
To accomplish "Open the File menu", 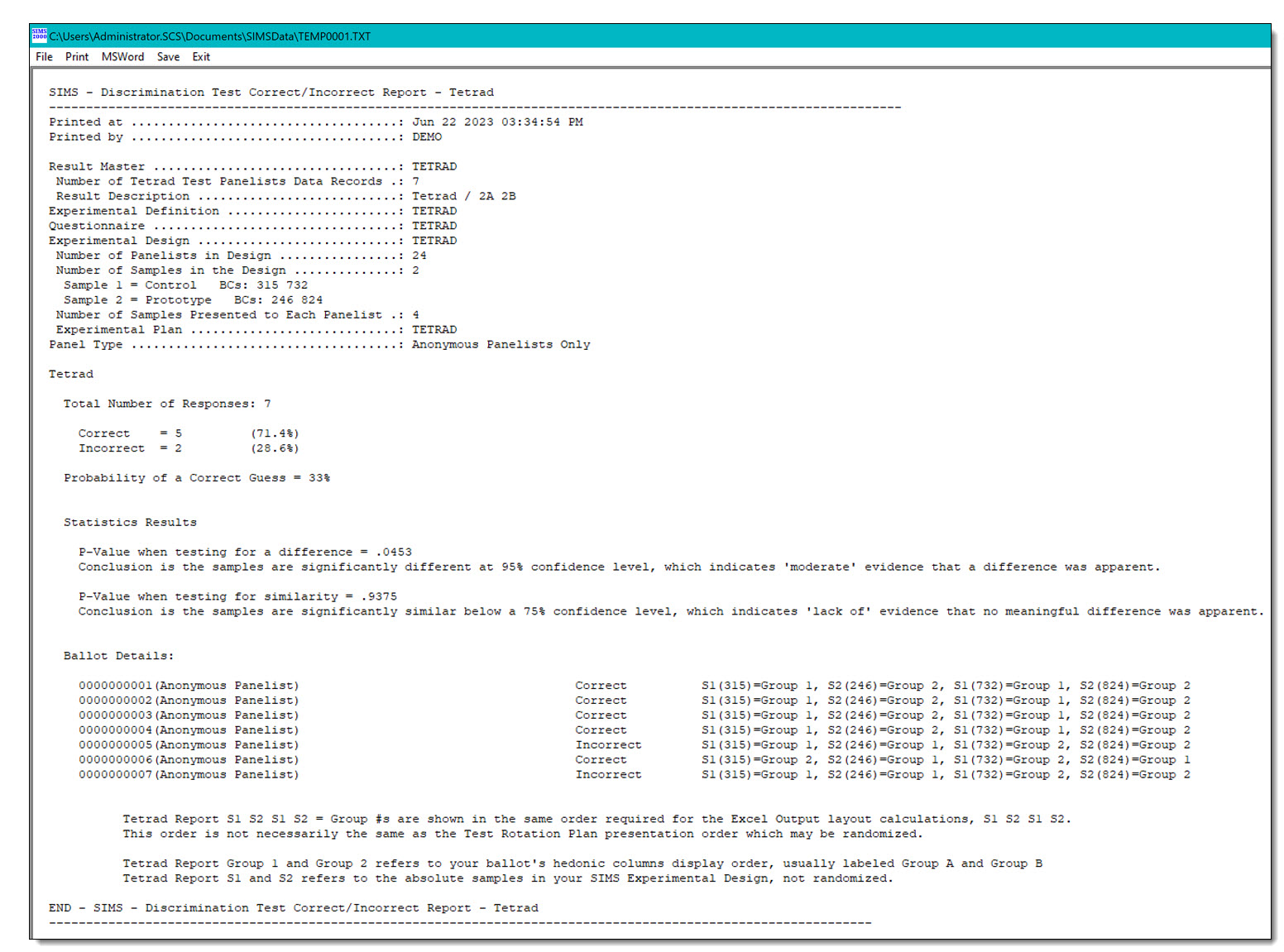I will click(44, 57).
